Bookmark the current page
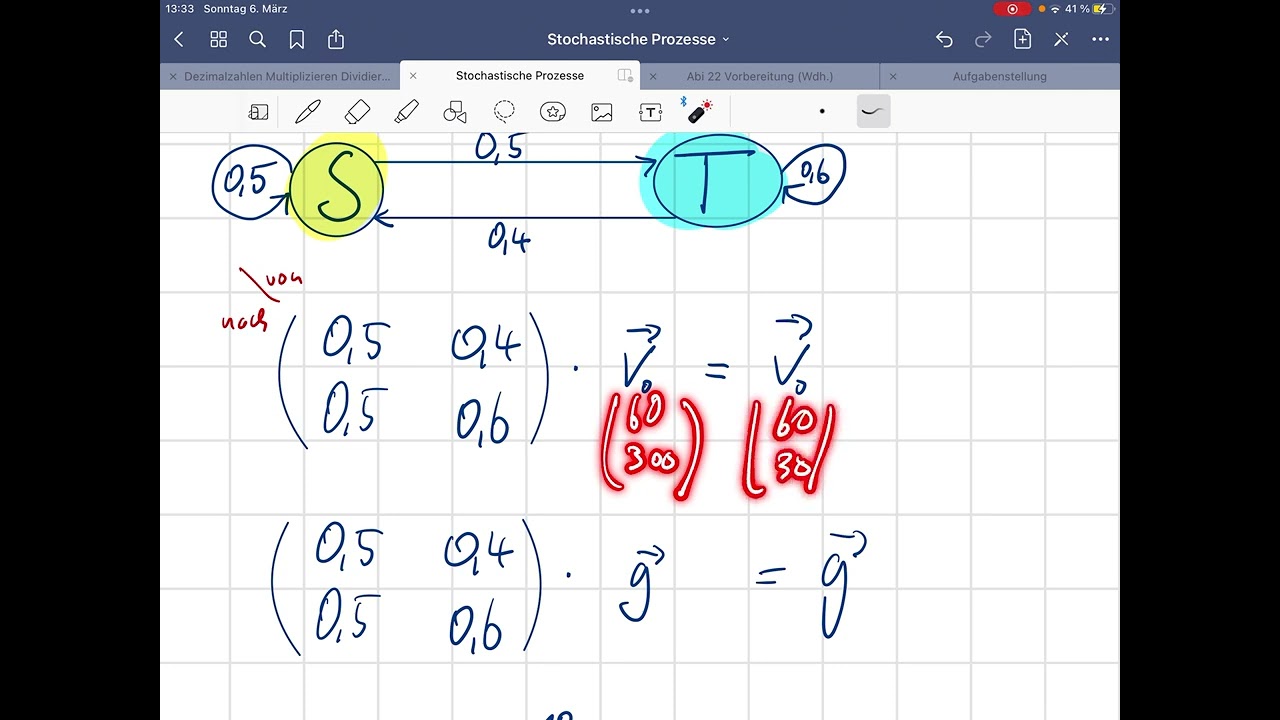This screenshot has width=1280, height=720. (297, 39)
